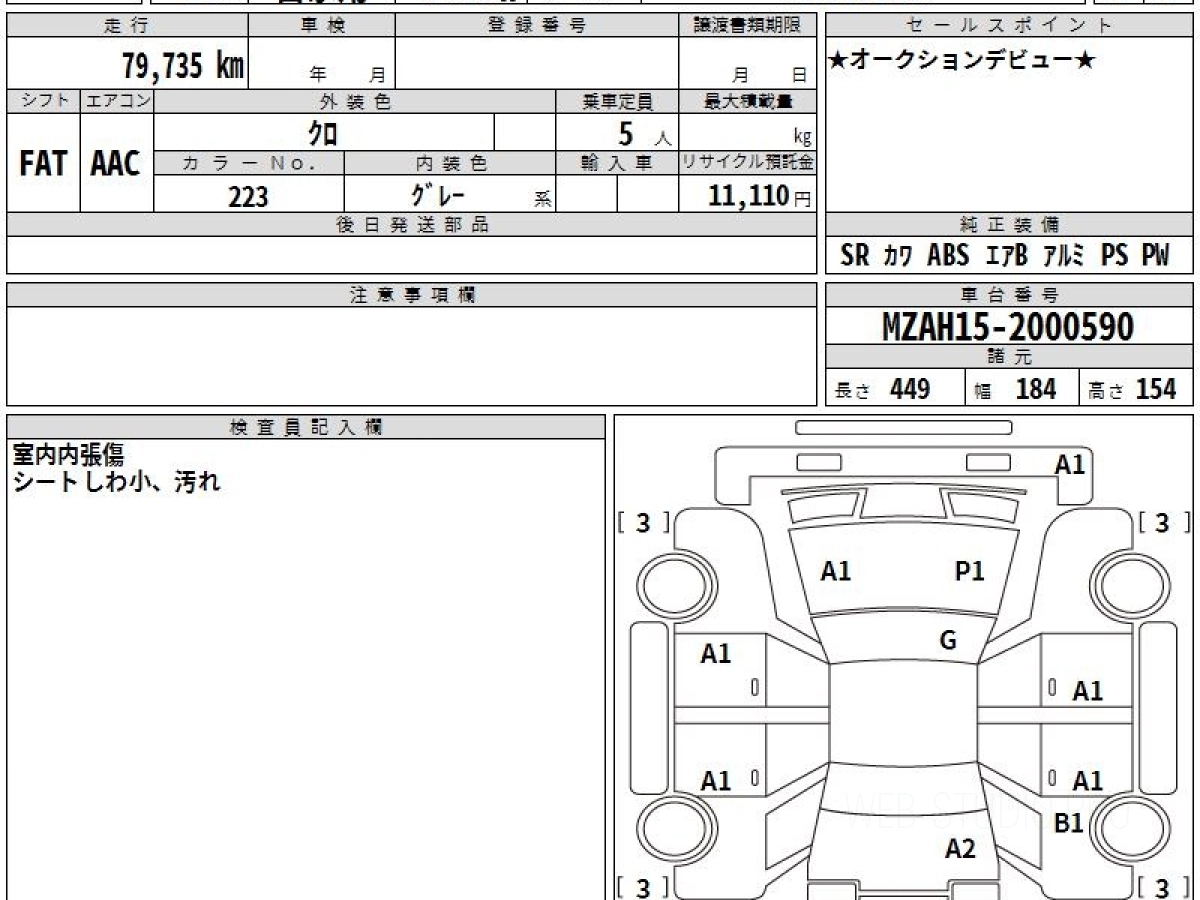The image size is (1200, 900).
Task: Select the 車台番号 header
Action: (x=1010, y=295)
